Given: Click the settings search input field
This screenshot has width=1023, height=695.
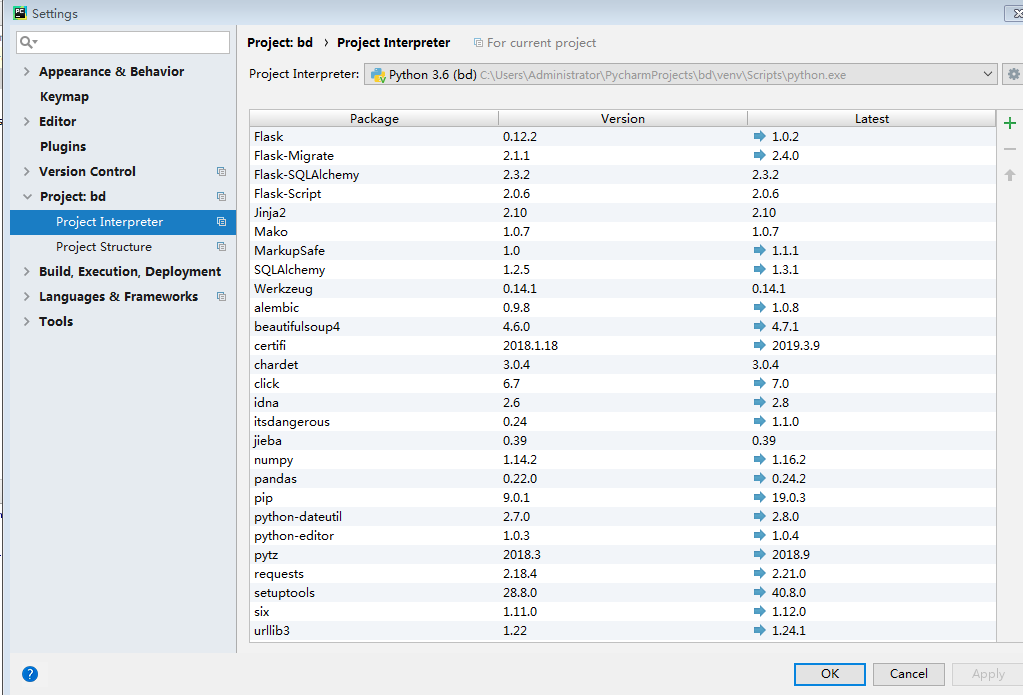Looking at the screenshot, I should 123,42.
